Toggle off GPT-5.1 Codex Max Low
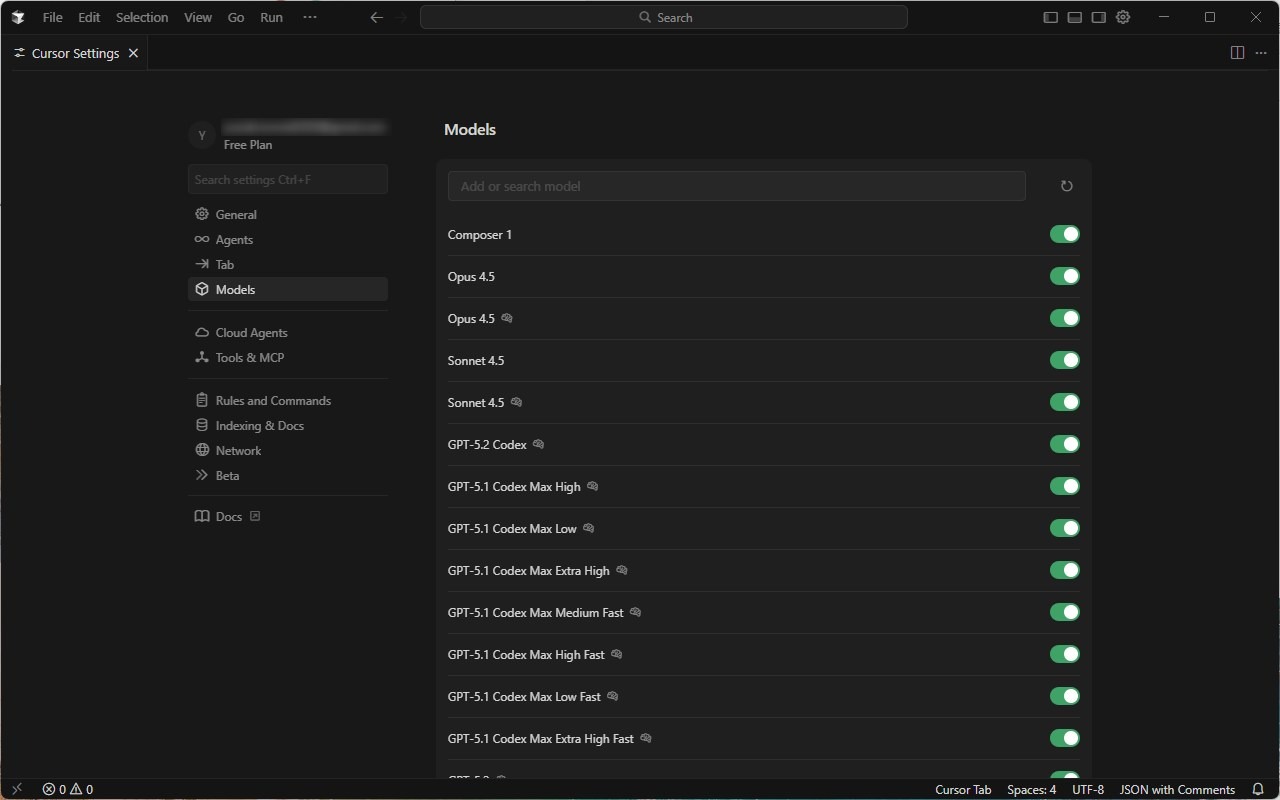 pos(1064,528)
